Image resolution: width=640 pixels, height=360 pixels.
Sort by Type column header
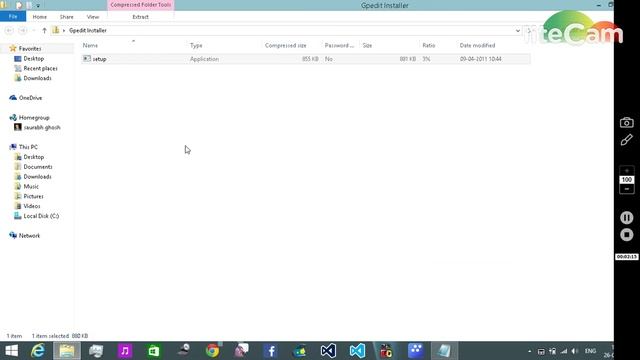(x=196, y=45)
